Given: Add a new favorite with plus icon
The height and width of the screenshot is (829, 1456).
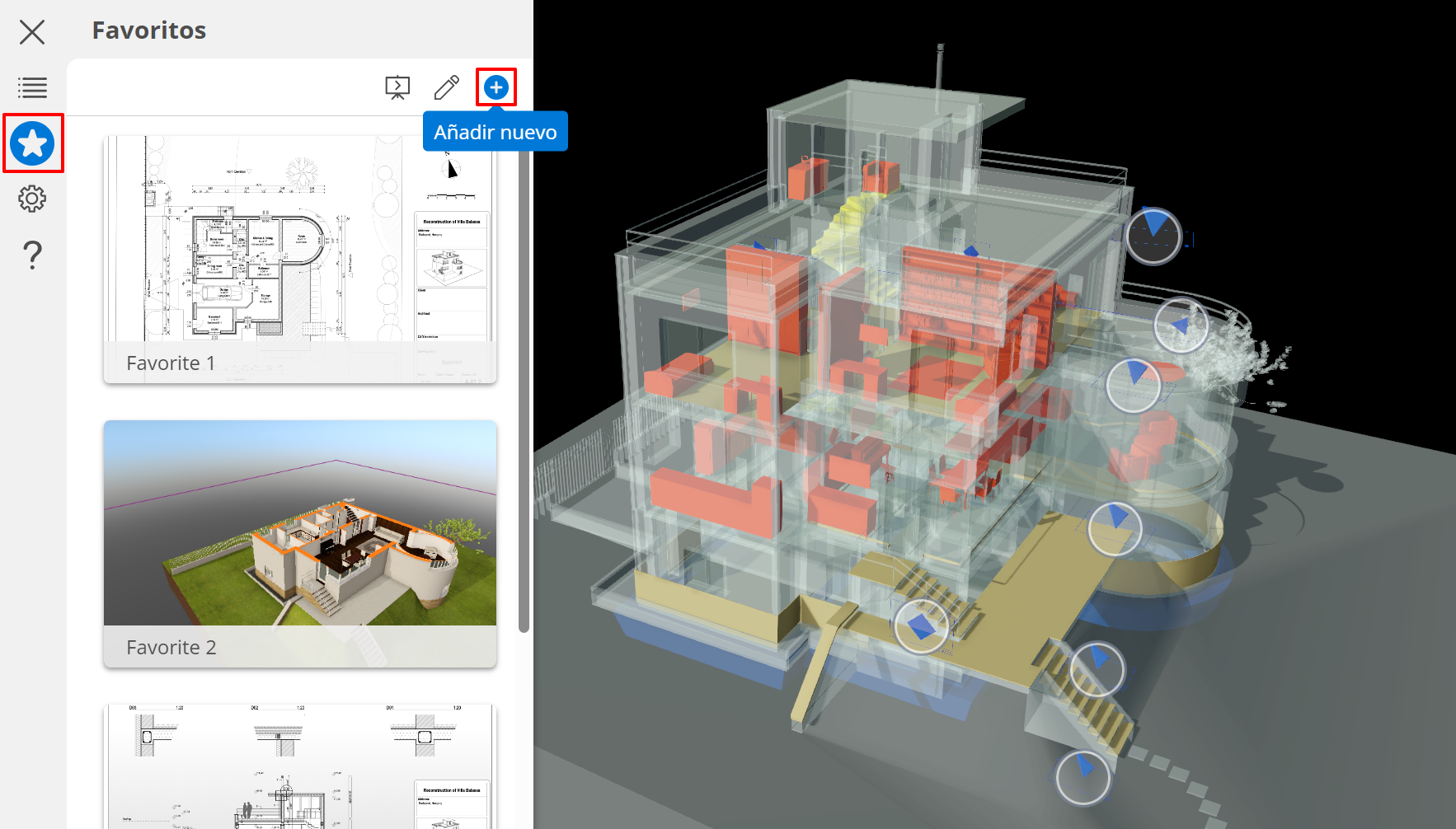Looking at the screenshot, I should click(x=496, y=87).
